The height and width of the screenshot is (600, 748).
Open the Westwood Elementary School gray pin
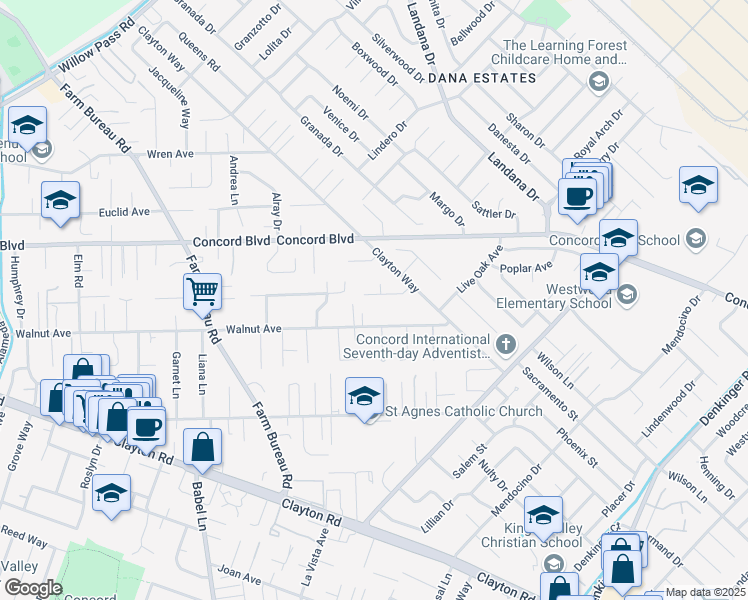tap(627, 295)
